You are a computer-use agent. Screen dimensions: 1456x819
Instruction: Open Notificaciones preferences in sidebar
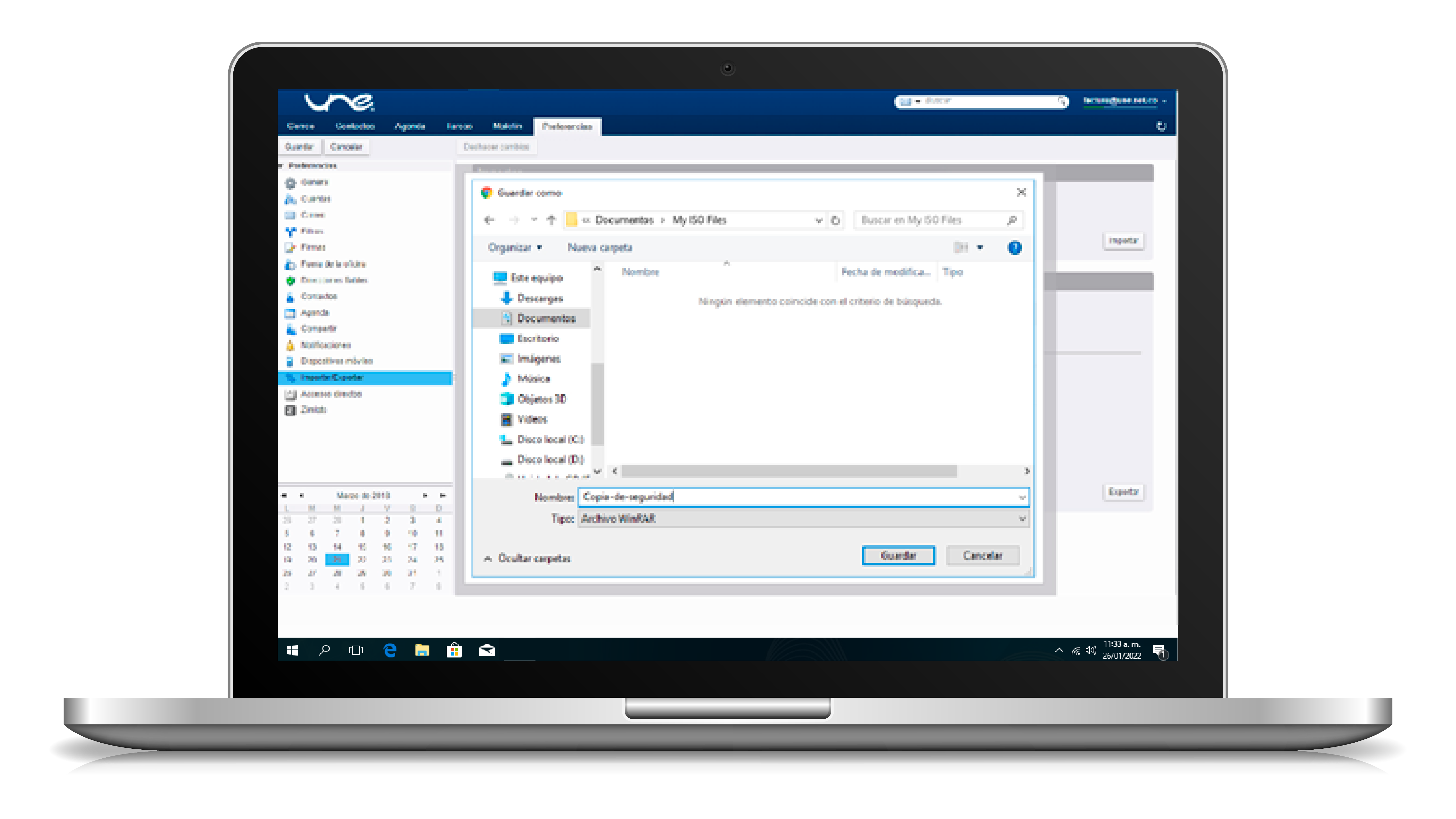[318, 345]
